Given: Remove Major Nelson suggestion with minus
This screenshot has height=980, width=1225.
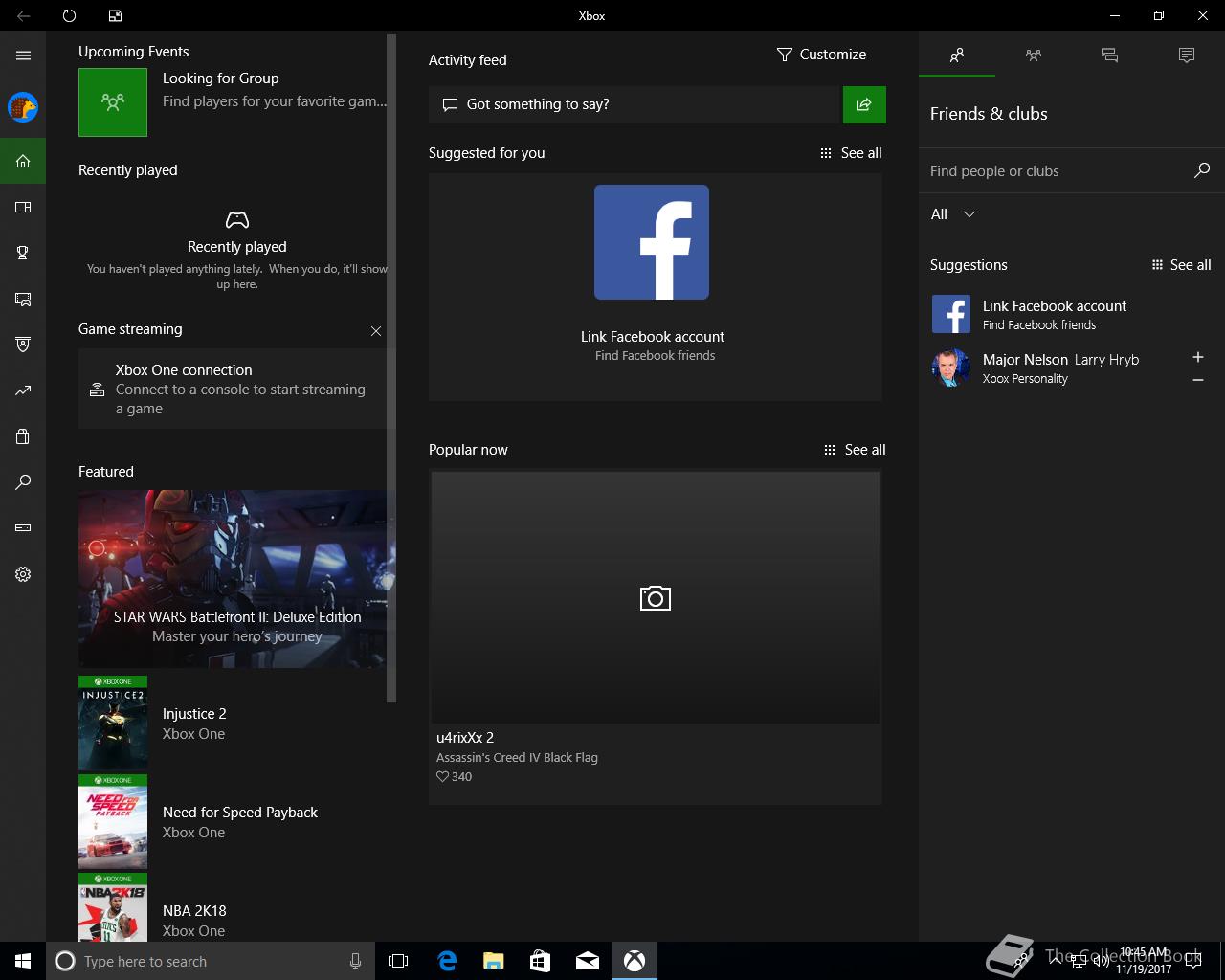Looking at the screenshot, I should tap(1197, 380).
